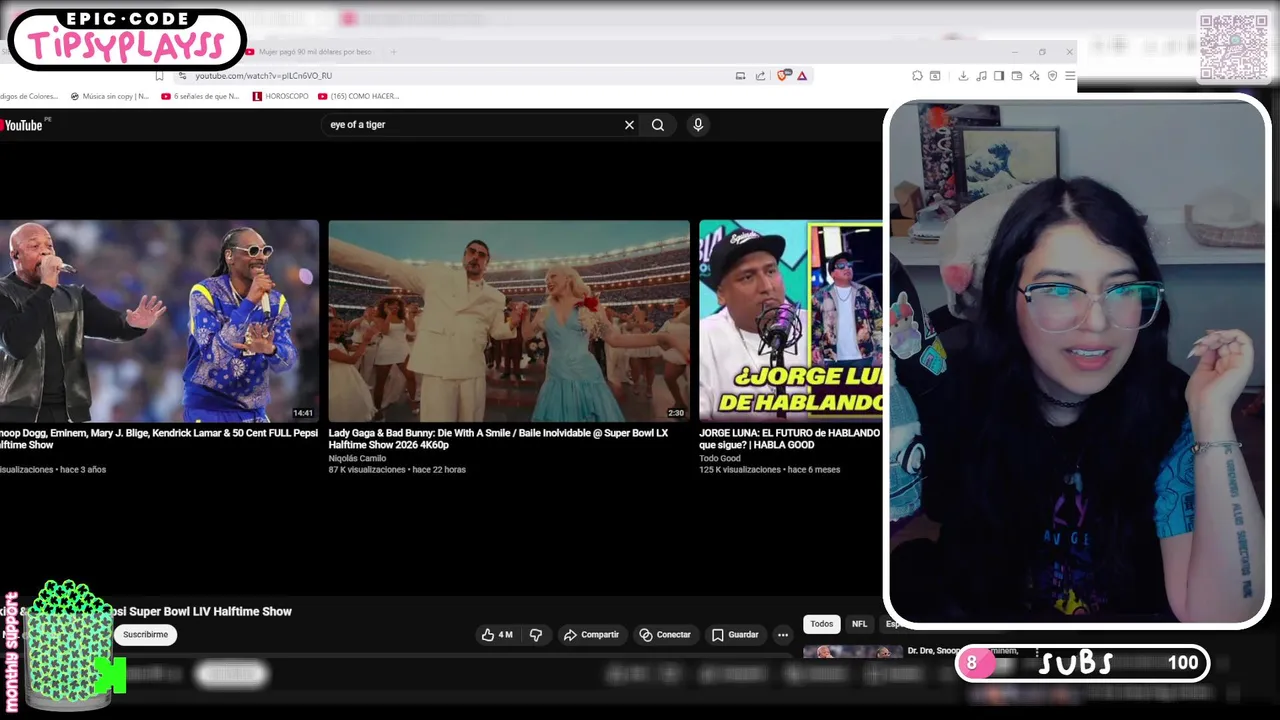Open the sidebar 'Dr. Dre, Snoop' suggested video thumbnail
The width and height of the screenshot is (1280, 720).
click(852, 652)
